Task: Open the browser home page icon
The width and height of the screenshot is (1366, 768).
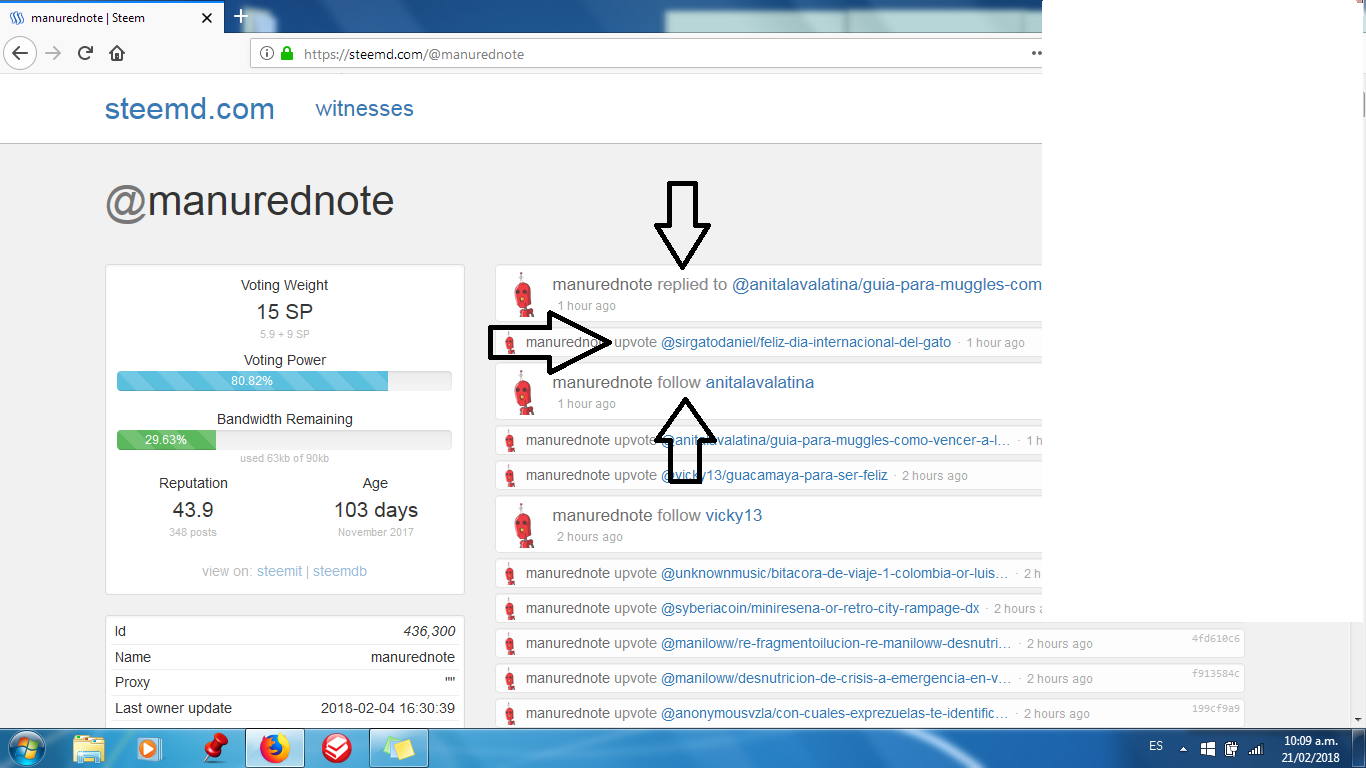Action: pos(117,53)
